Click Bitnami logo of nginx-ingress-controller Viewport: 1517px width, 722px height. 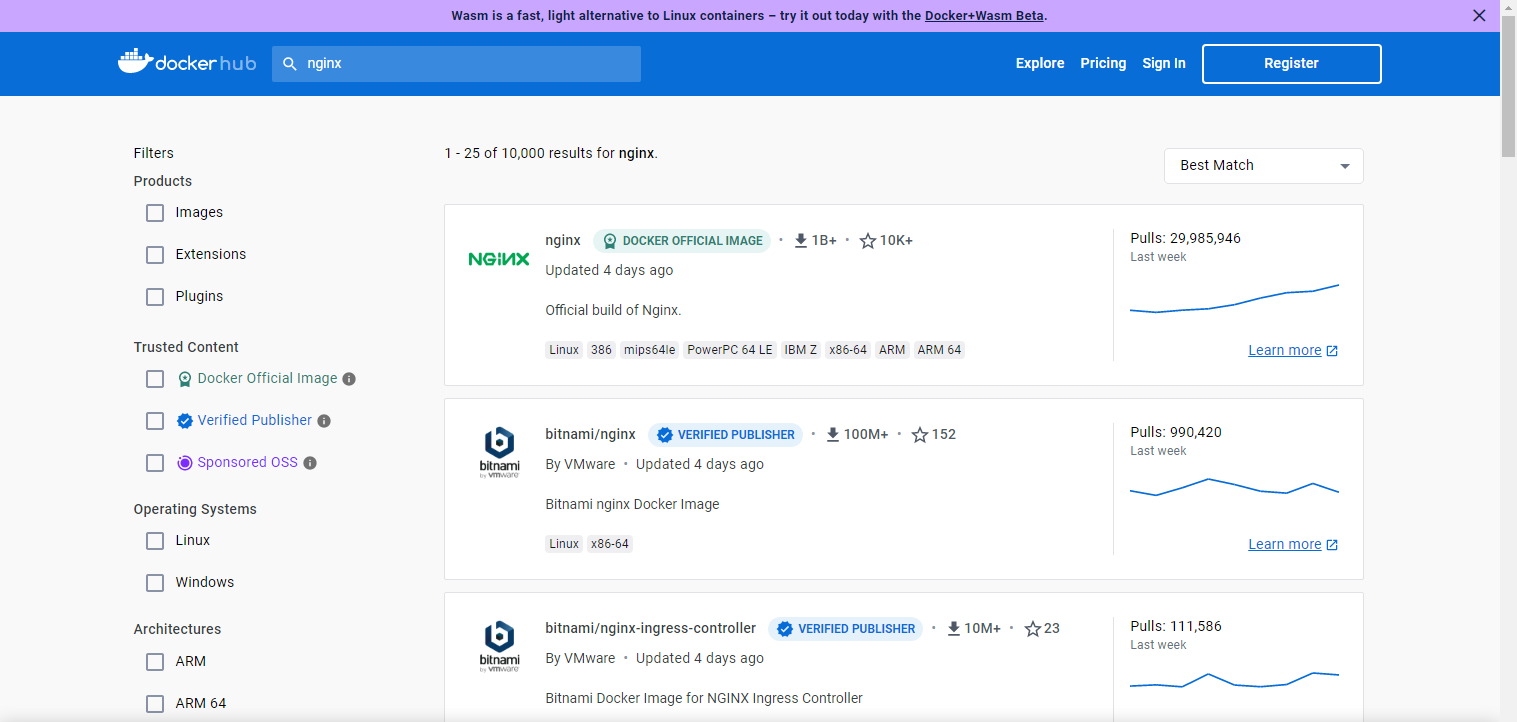499,646
